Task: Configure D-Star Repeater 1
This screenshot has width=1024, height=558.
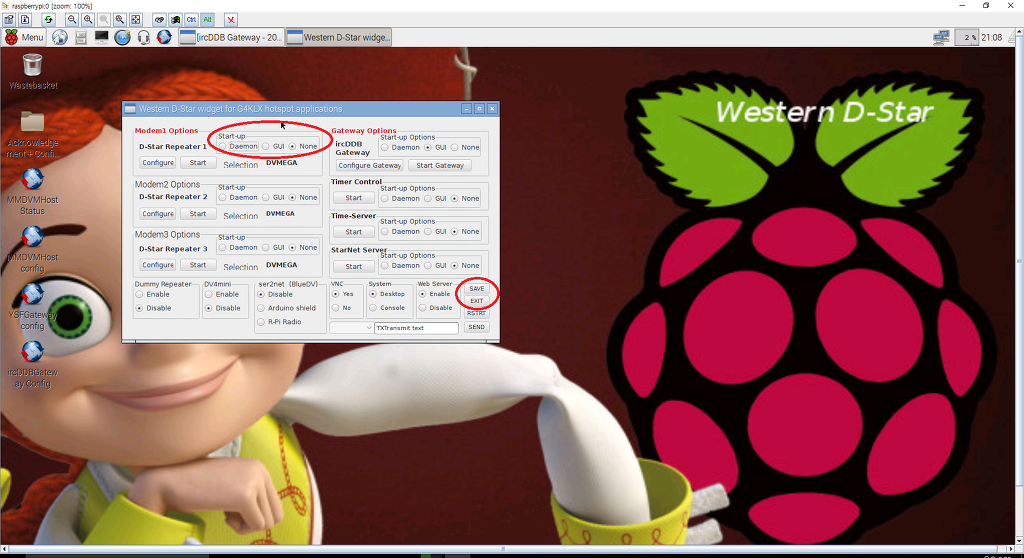Action: 157,163
